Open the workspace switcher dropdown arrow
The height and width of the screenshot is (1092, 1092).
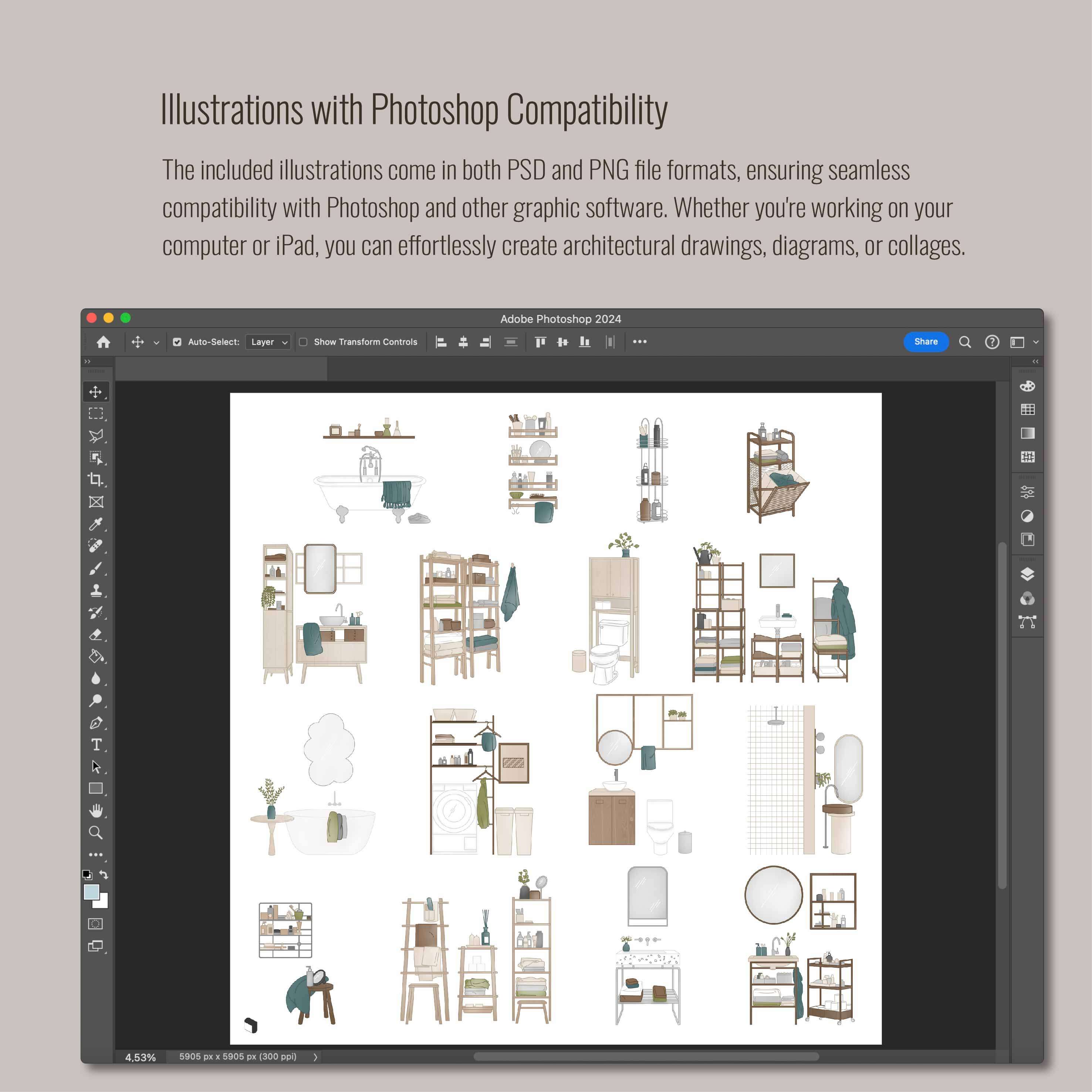click(1035, 342)
